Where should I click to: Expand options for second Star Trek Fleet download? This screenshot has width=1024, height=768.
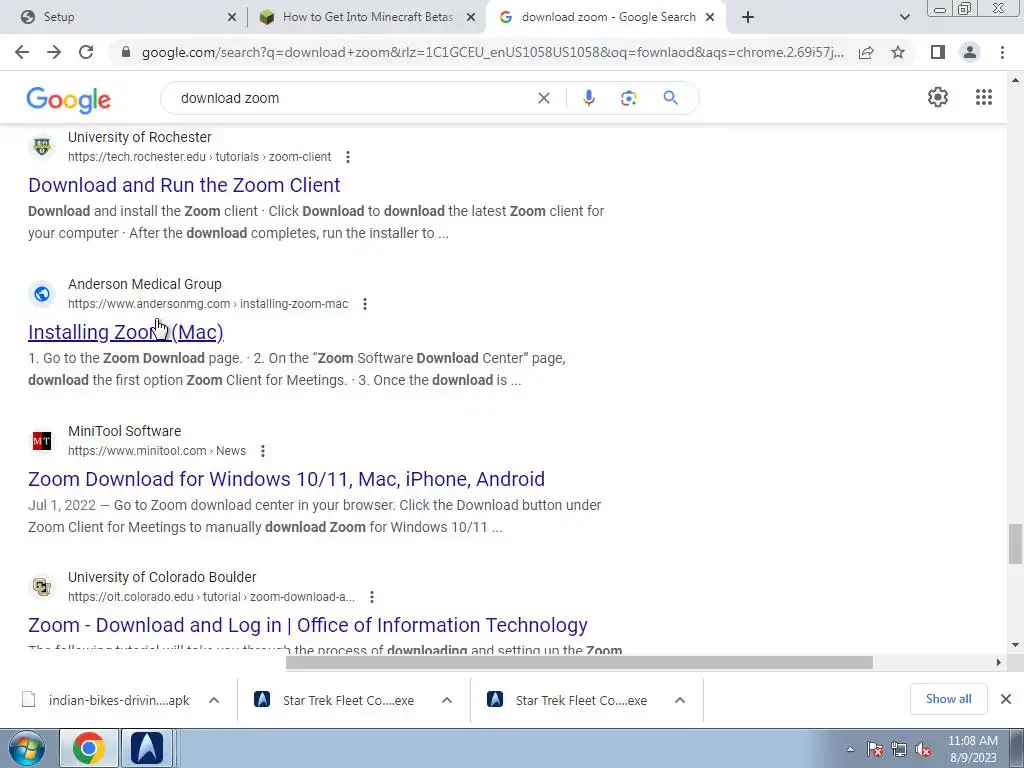click(x=680, y=700)
